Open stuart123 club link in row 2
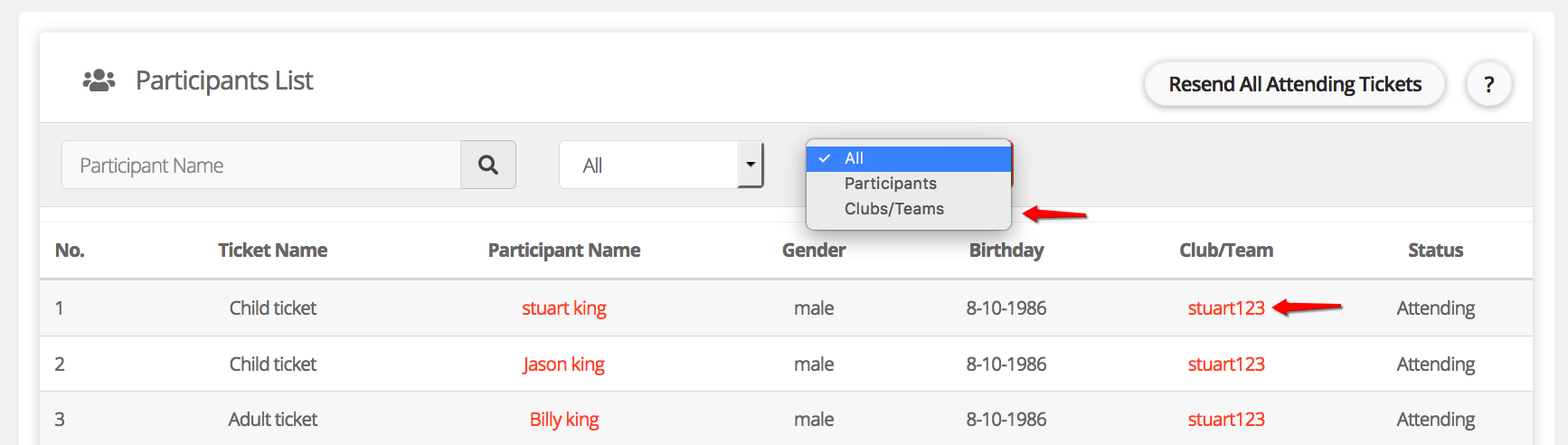Viewport: 1568px width, 445px height. tap(1225, 365)
